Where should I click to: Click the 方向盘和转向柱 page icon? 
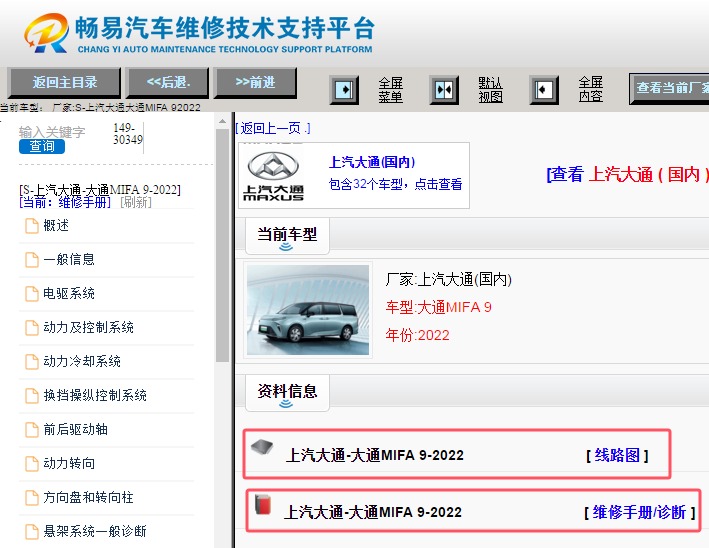pyautogui.click(x=32, y=497)
